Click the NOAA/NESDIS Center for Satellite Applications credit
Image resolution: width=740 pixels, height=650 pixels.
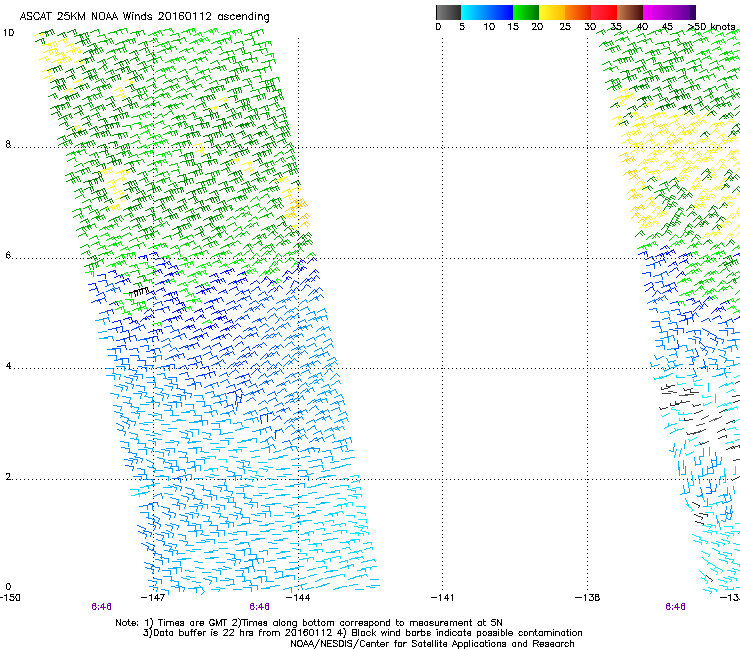tap(432, 644)
